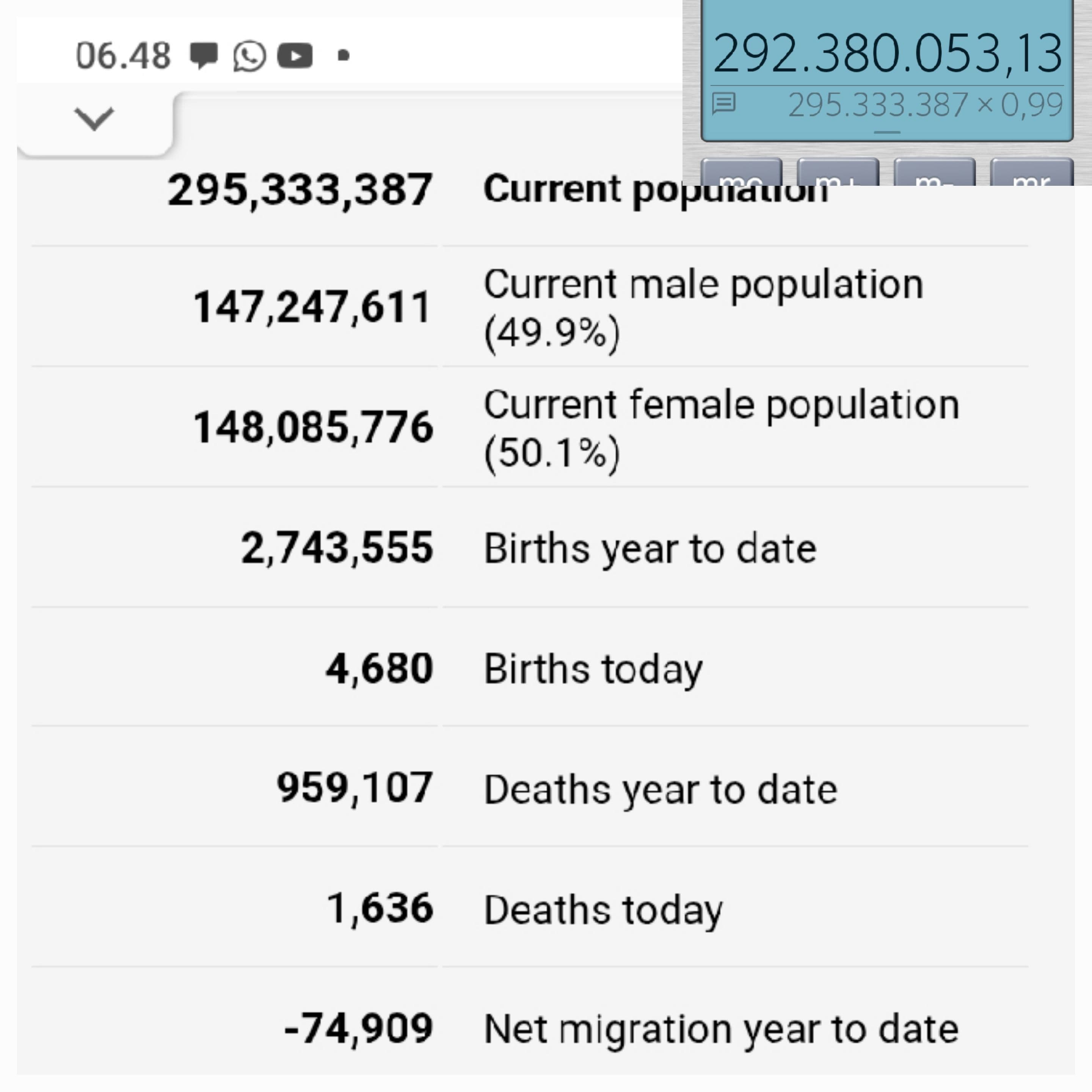Tap the WhatsApp notification icon
The width and height of the screenshot is (1092, 1092).
tap(249, 56)
